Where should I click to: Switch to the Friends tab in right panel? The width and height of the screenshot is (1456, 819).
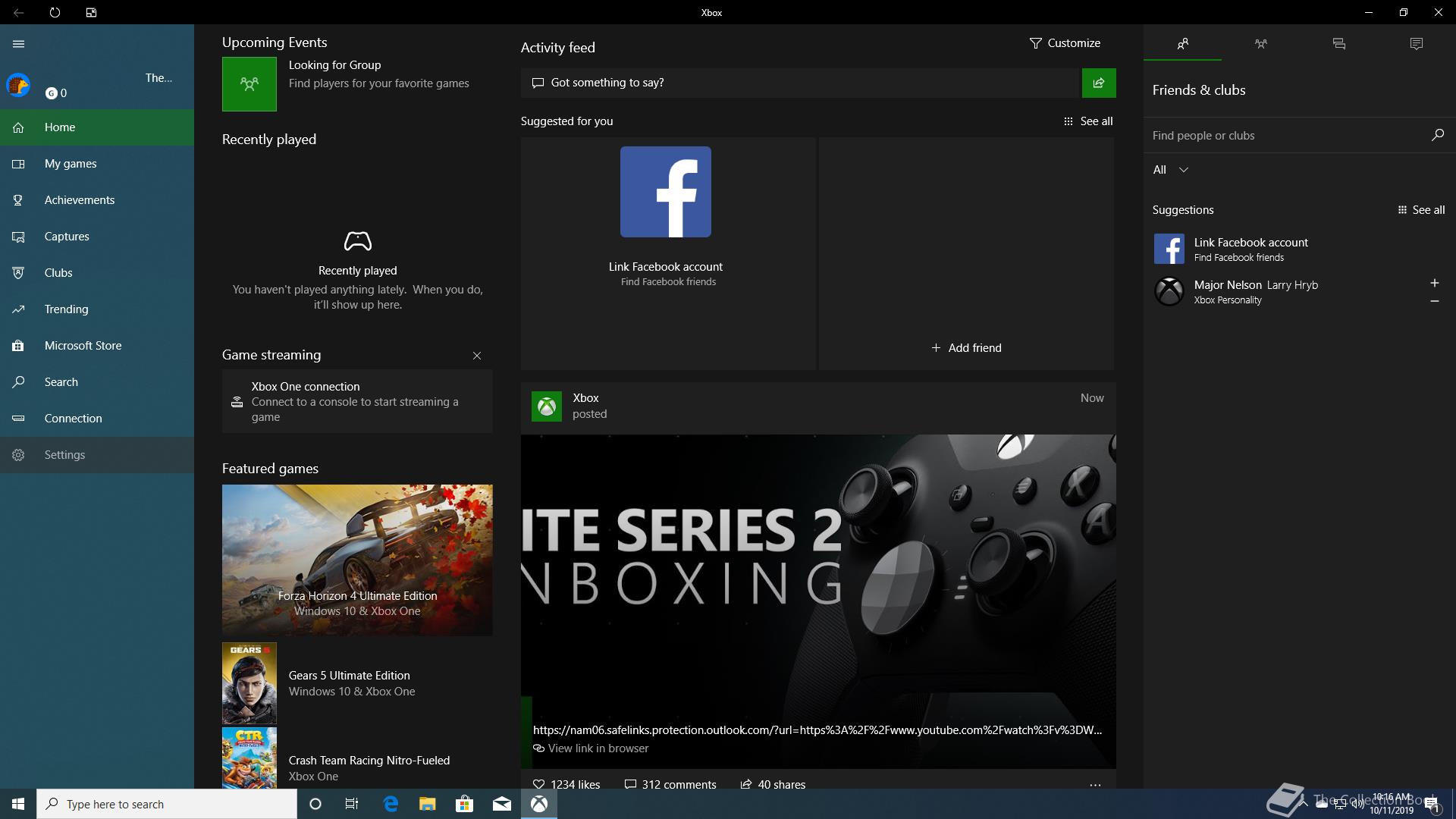pyautogui.click(x=1183, y=43)
